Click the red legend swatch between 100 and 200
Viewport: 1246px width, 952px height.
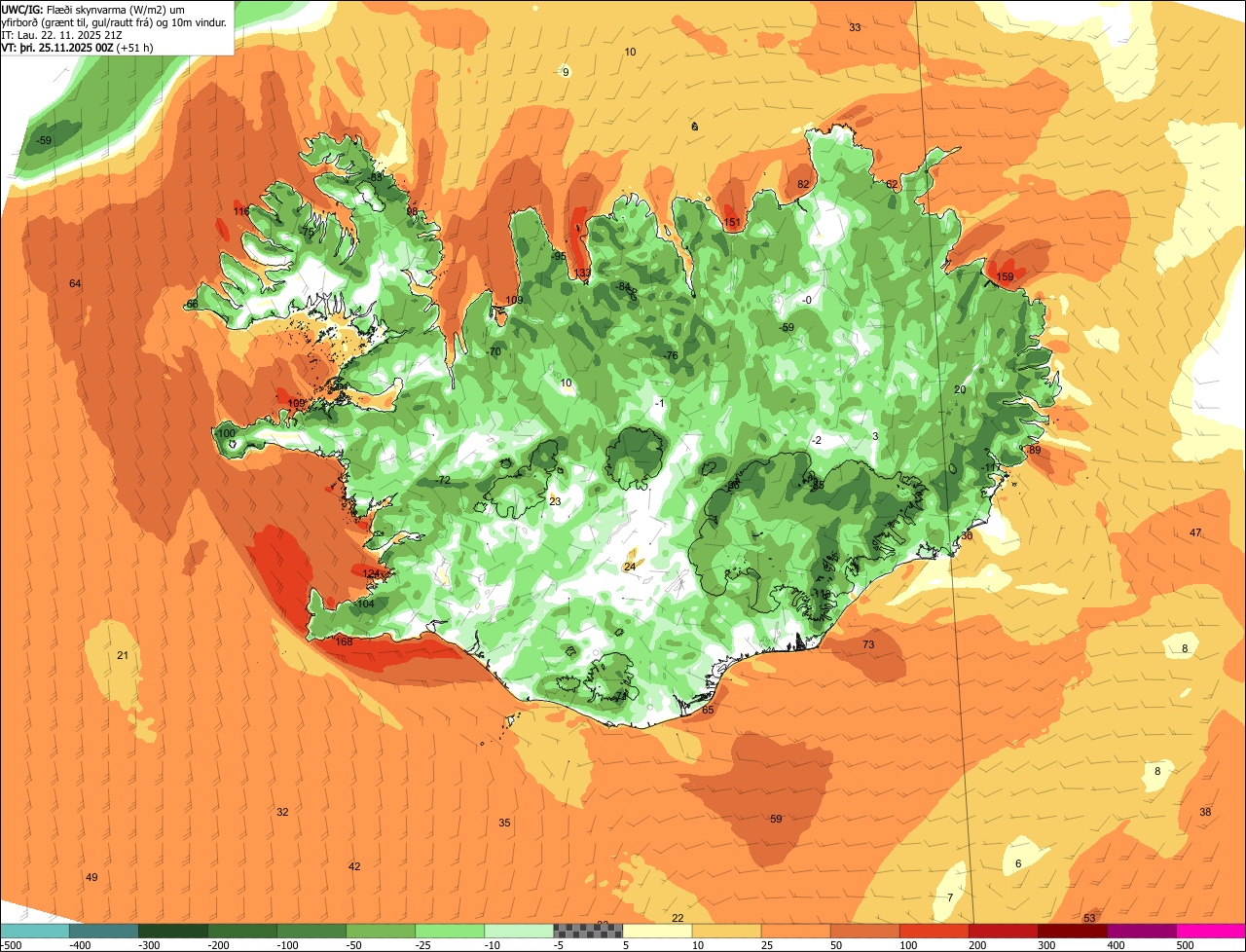tap(934, 931)
